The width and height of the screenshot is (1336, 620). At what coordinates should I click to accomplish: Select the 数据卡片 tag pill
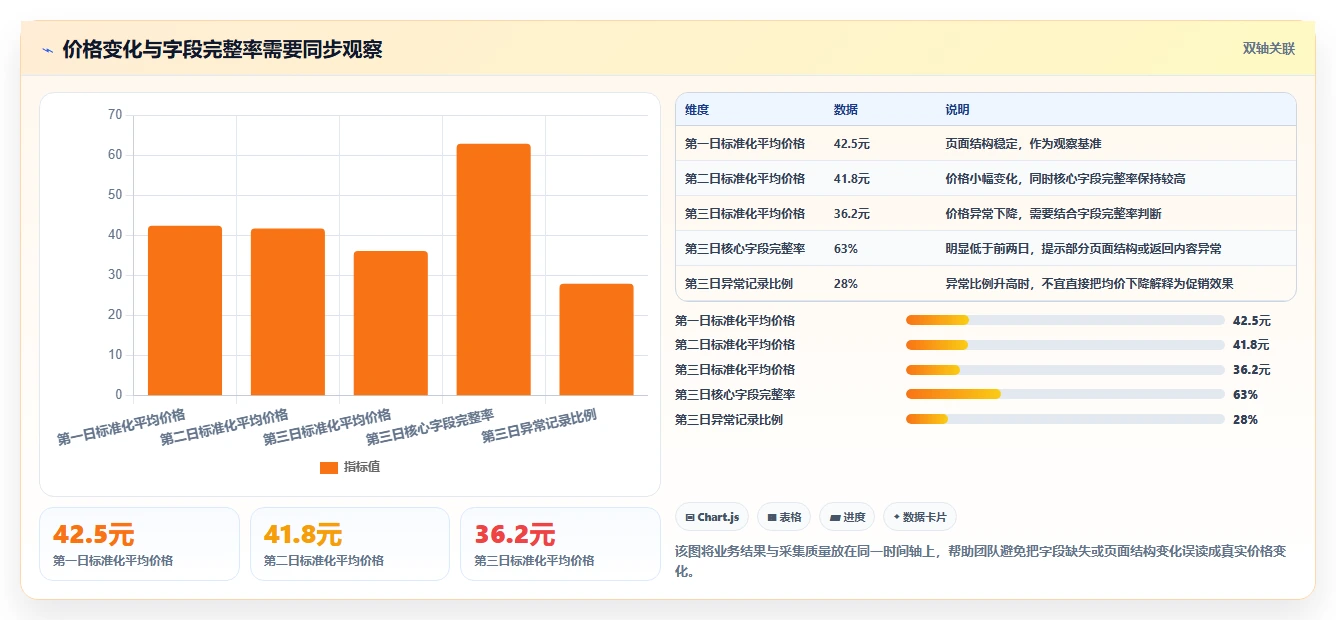tap(920, 517)
